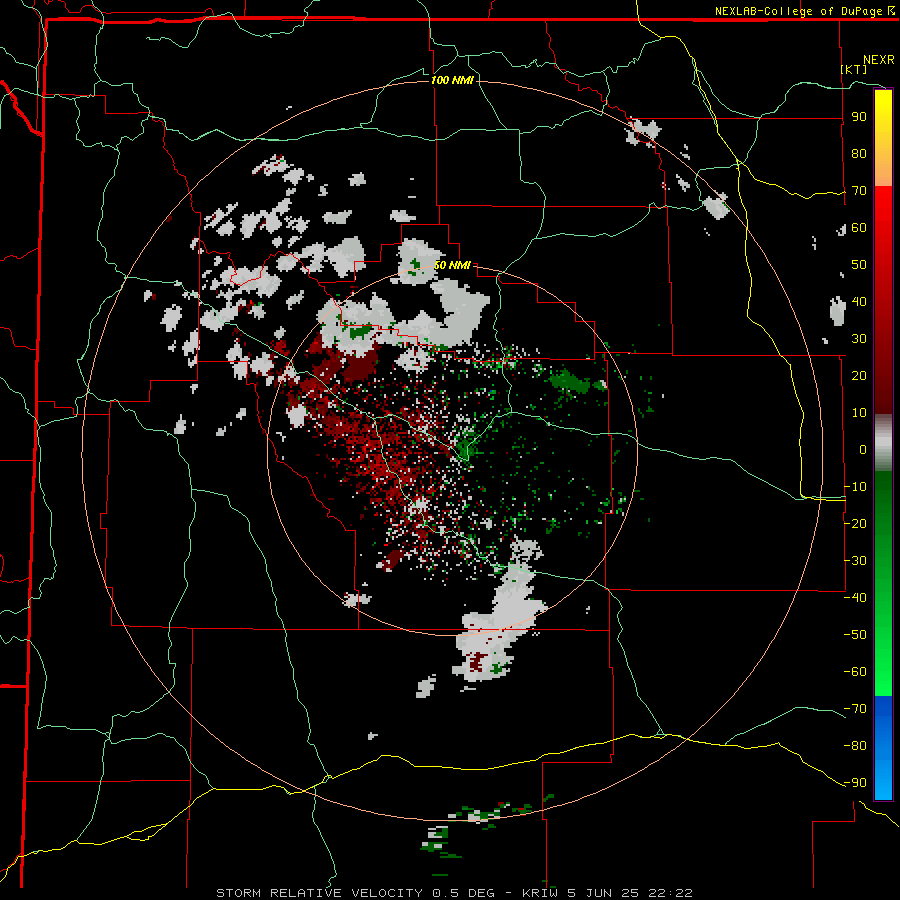Select the -90 value on velocity scale
900x900 pixels.
(855, 783)
